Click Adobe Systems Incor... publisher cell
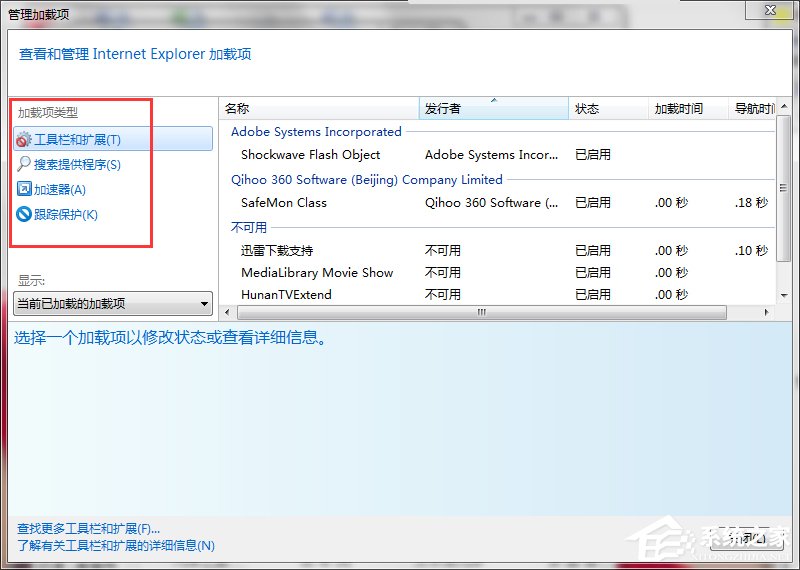This screenshot has height=570, width=800. 491,155
